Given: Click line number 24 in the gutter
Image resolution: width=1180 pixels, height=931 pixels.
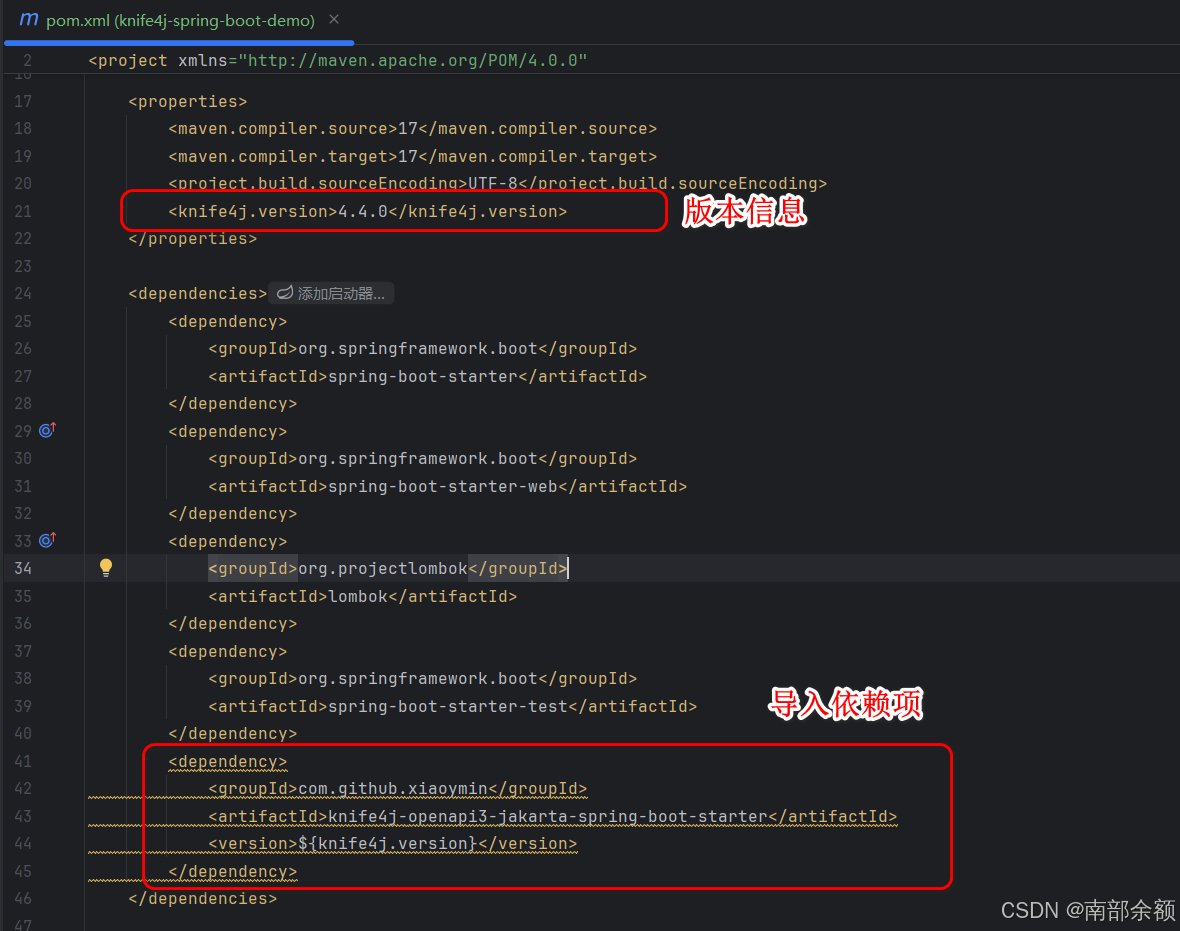Looking at the screenshot, I should tap(23, 294).
